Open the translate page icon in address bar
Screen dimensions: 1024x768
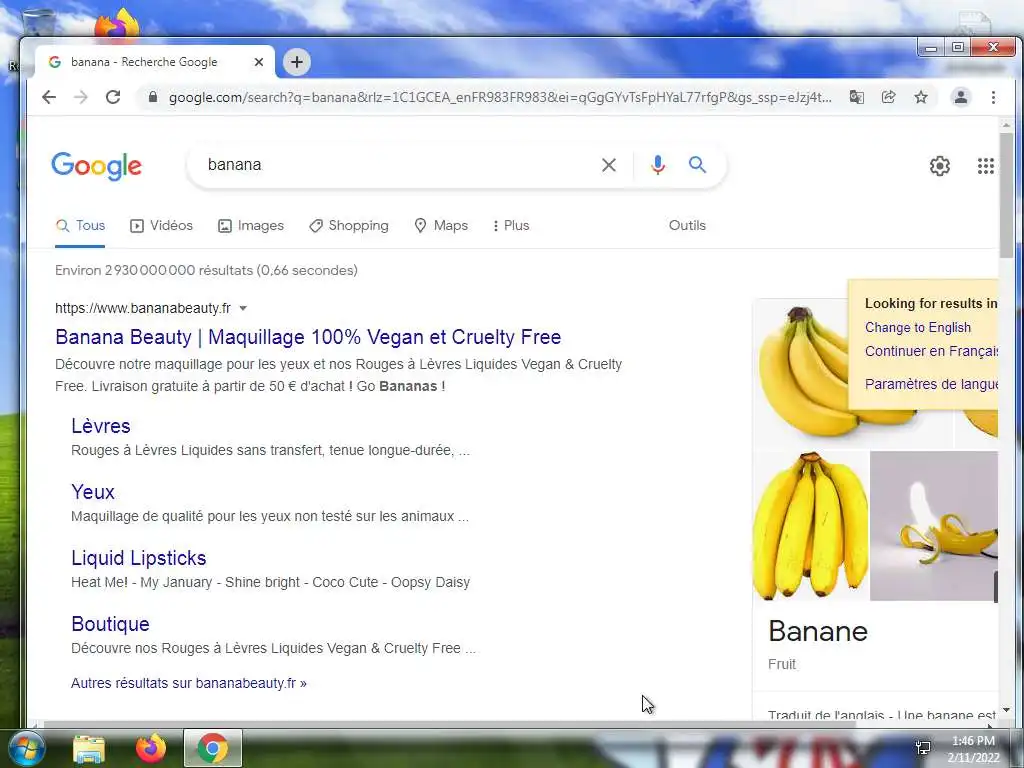point(856,97)
